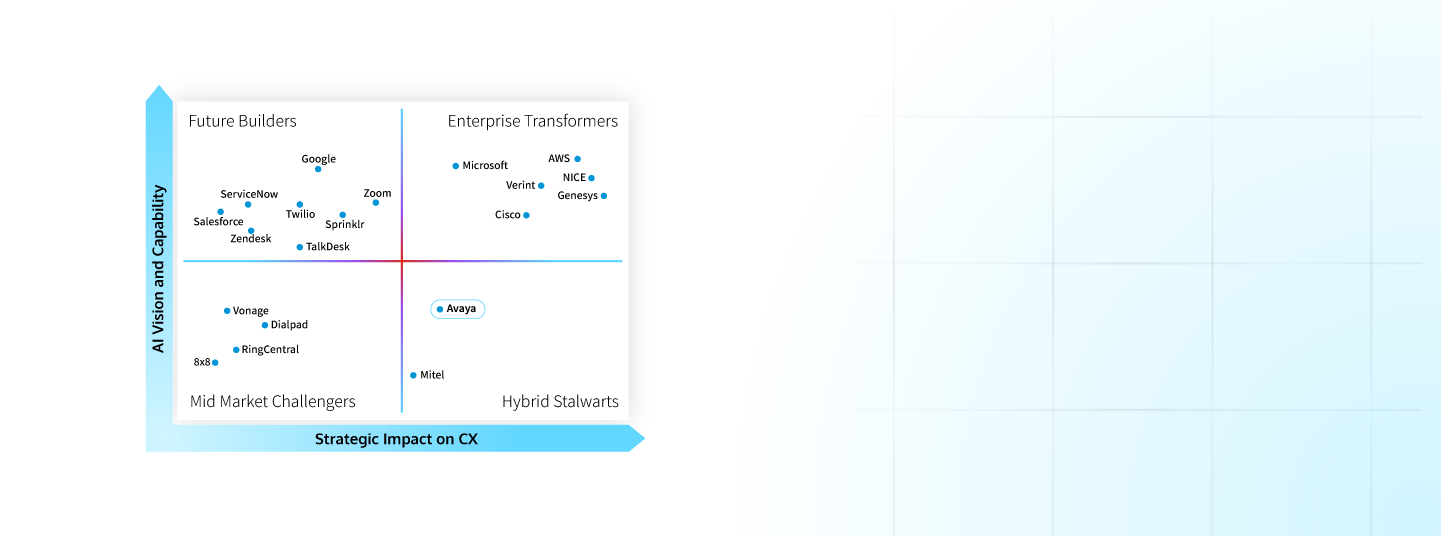Click the Salesforce vendor label

[x=218, y=222]
